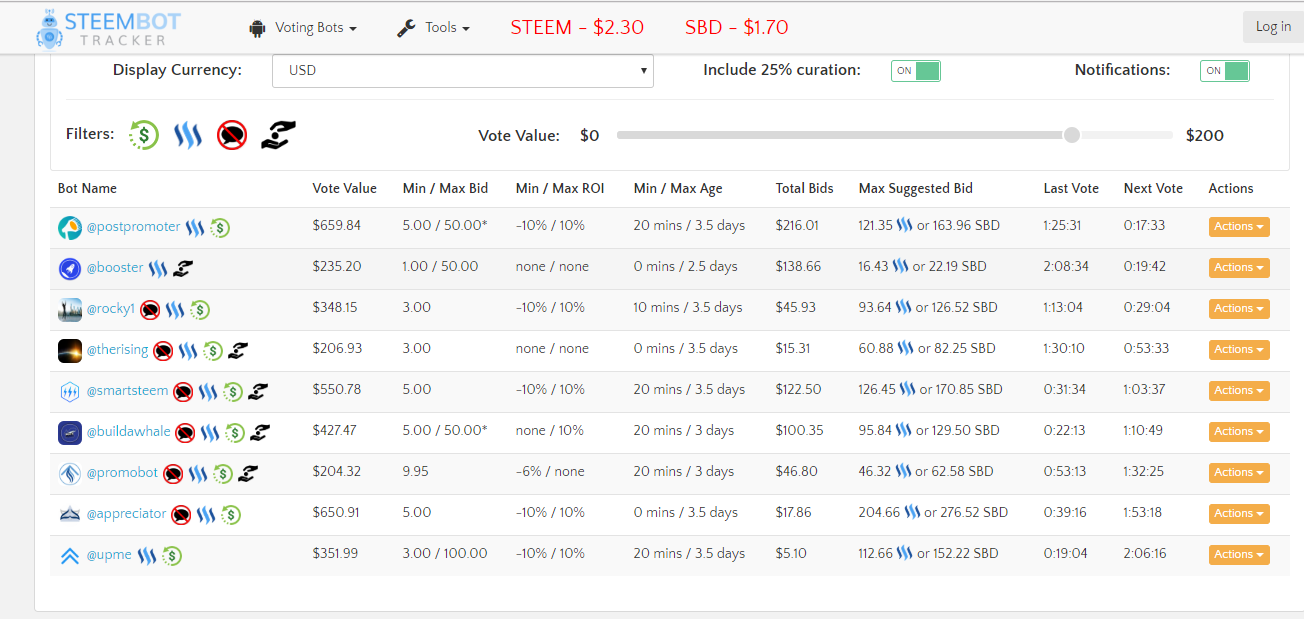Expand the Actions dropdown for @buildawhale
The height and width of the screenshot is (619, 1304).
point(1239,432)
